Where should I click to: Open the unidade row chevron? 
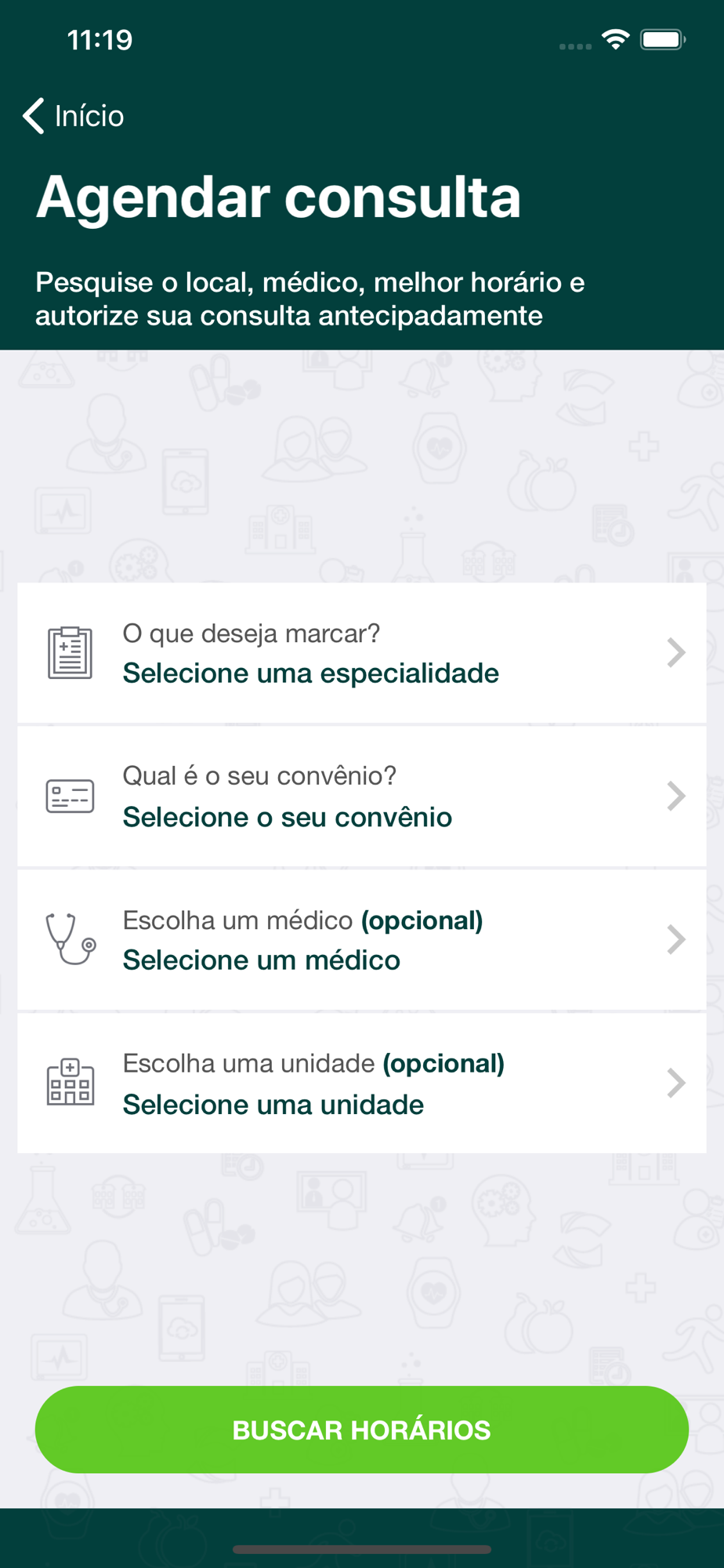point(675,1083)
